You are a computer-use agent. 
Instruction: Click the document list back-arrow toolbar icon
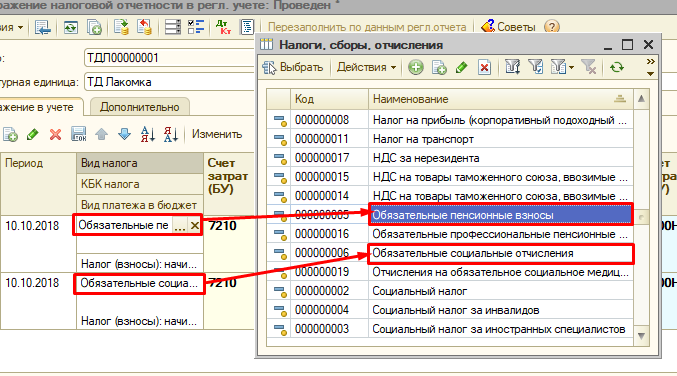(43, 27)
